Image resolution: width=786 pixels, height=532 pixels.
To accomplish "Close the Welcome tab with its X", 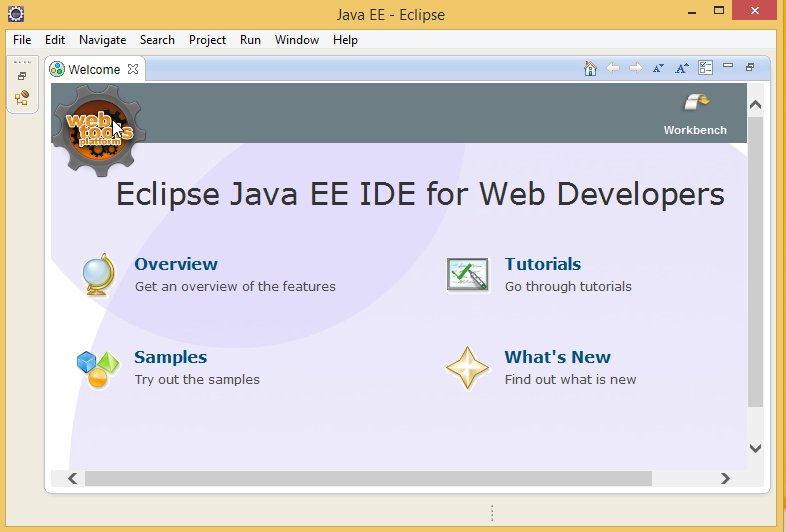I will pyautogui.click(x=133, y=69).
